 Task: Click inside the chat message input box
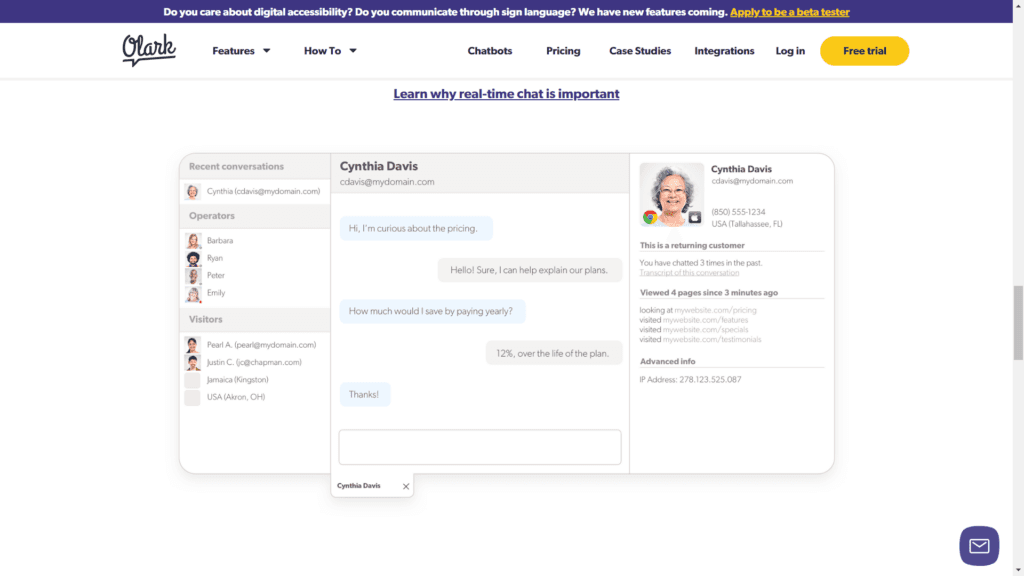coord(480,446)
